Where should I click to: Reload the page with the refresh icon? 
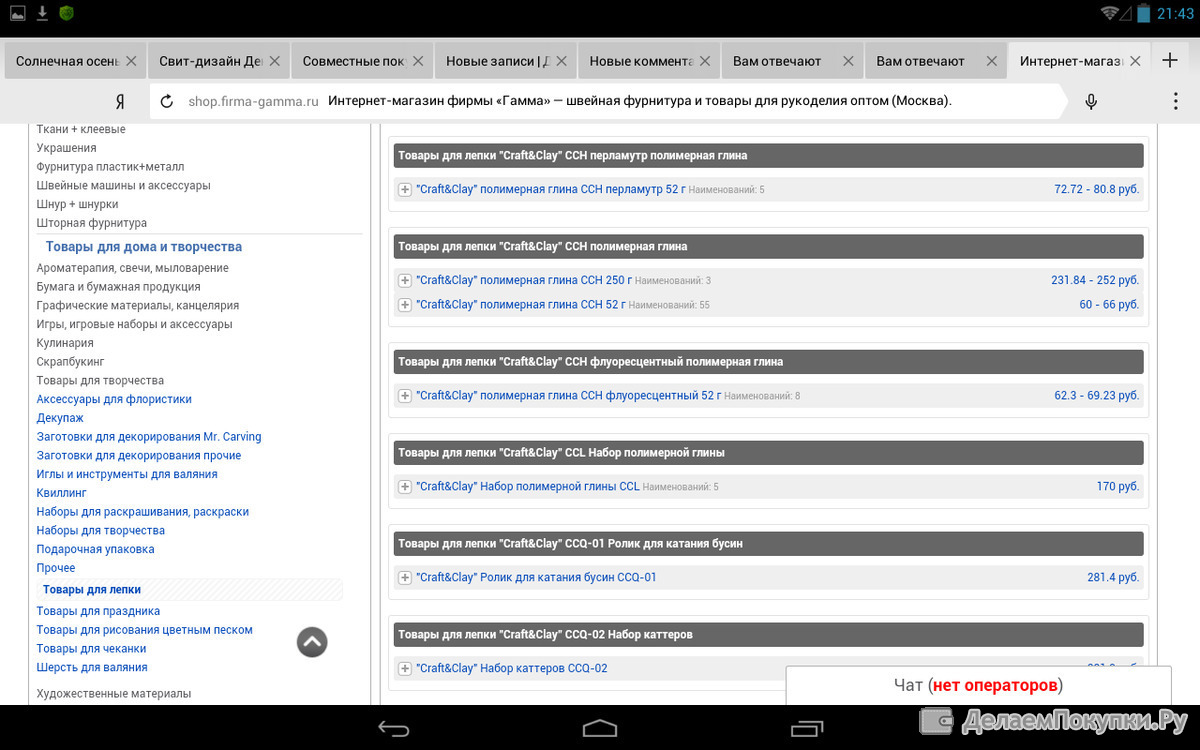tap(167, 101)
